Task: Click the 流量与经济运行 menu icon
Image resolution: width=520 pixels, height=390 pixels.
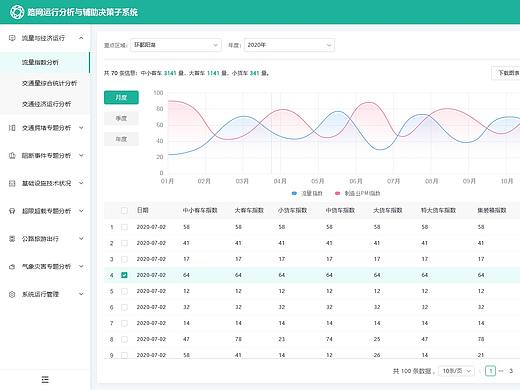Action: point(12,38)
